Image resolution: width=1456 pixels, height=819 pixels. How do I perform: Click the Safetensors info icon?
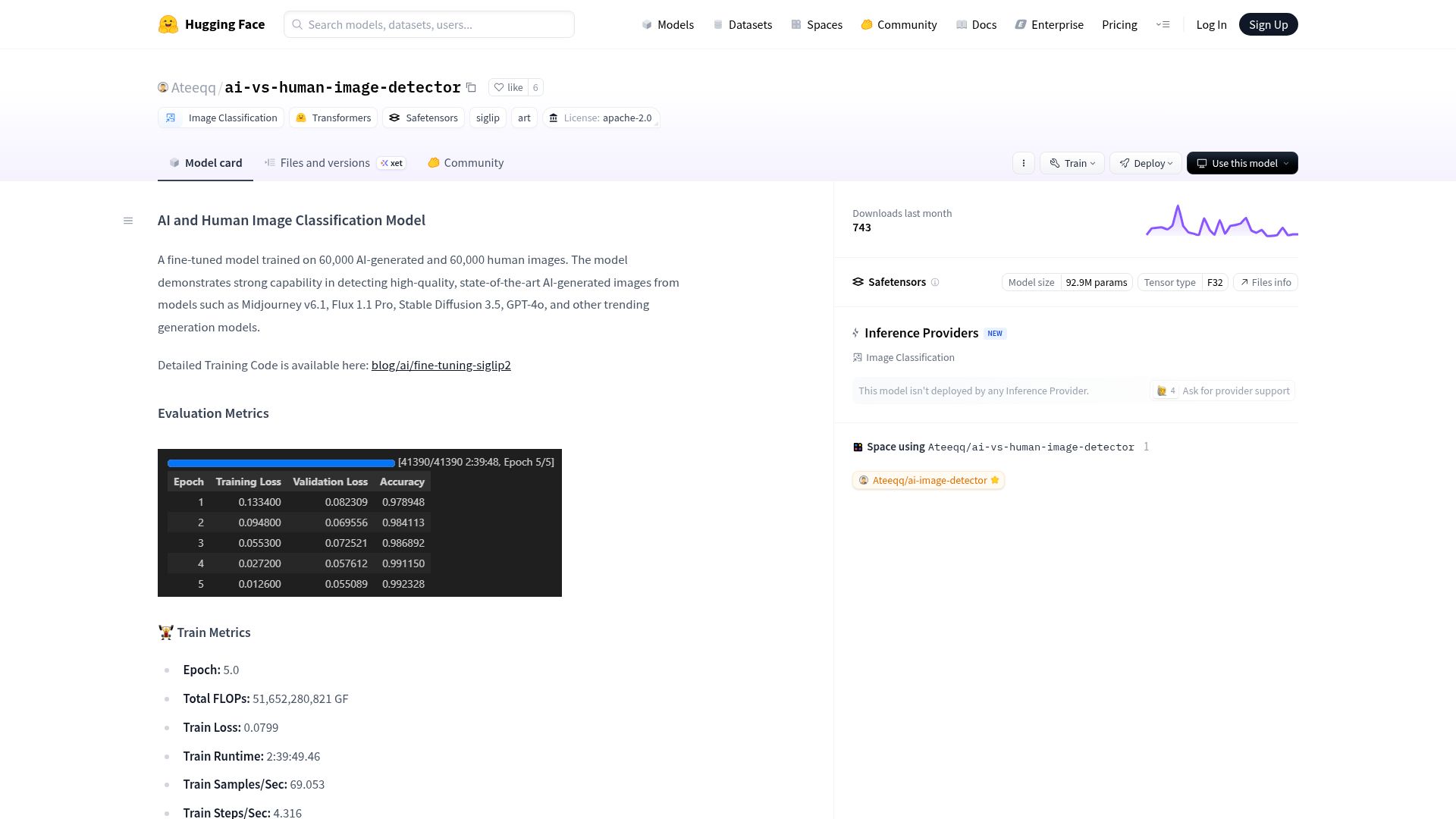pos(935,282)
